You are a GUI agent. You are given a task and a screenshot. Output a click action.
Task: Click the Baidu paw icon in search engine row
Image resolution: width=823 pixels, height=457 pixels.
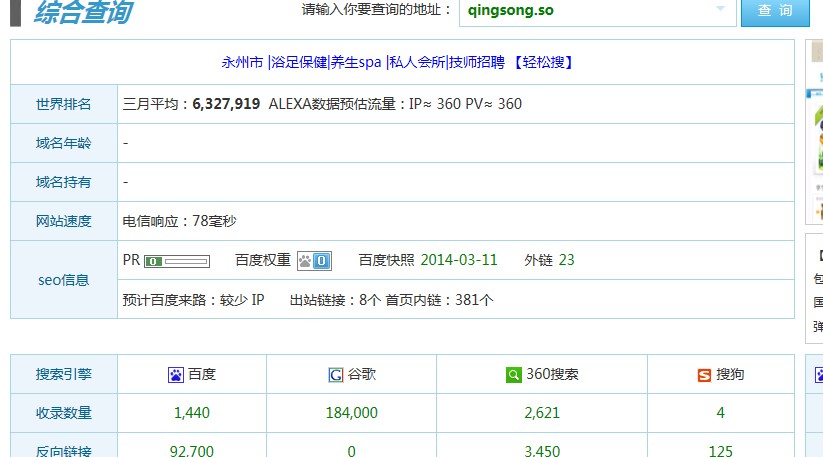[176, 375]
